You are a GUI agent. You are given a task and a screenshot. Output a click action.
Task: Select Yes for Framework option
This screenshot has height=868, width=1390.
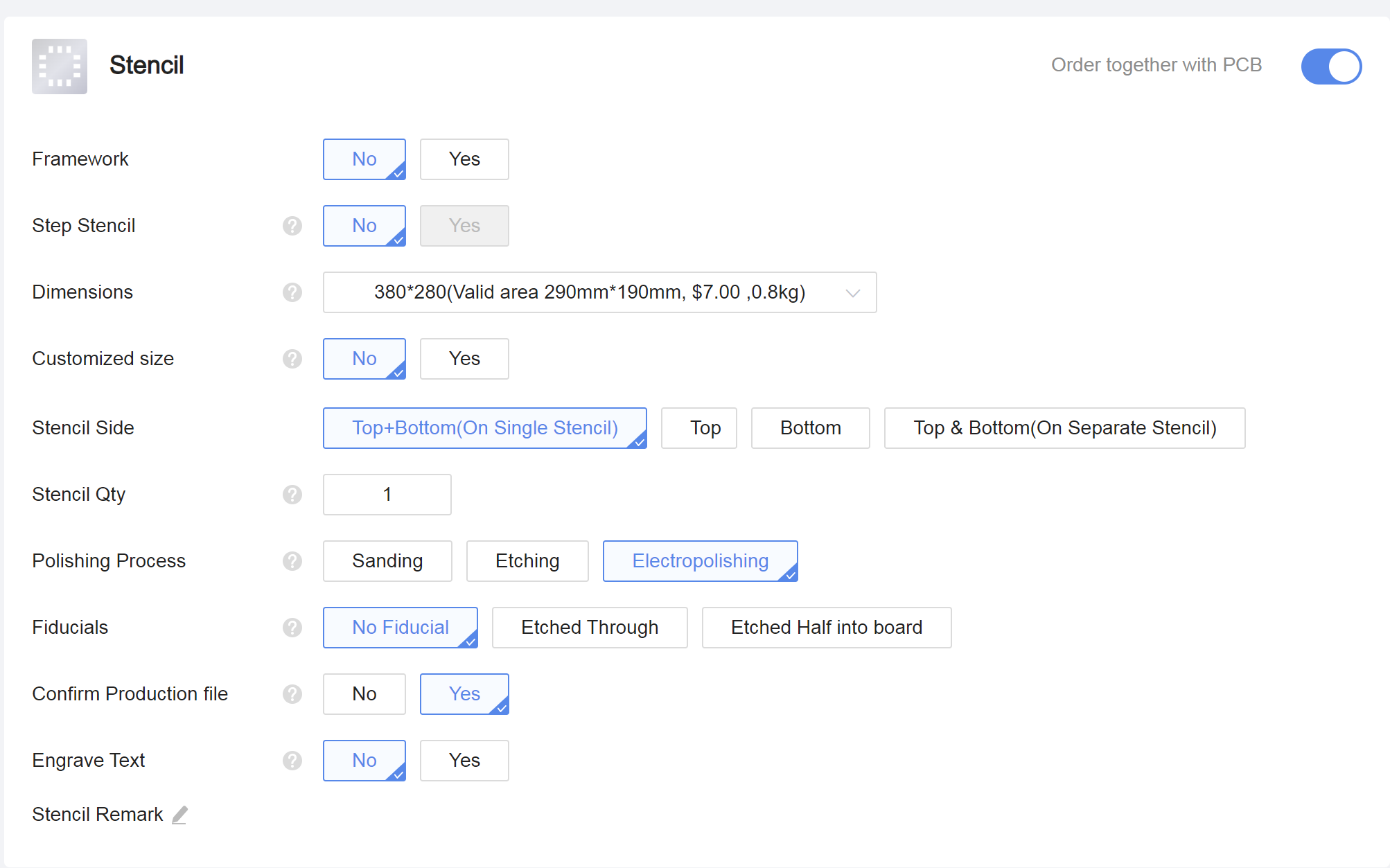464,159
